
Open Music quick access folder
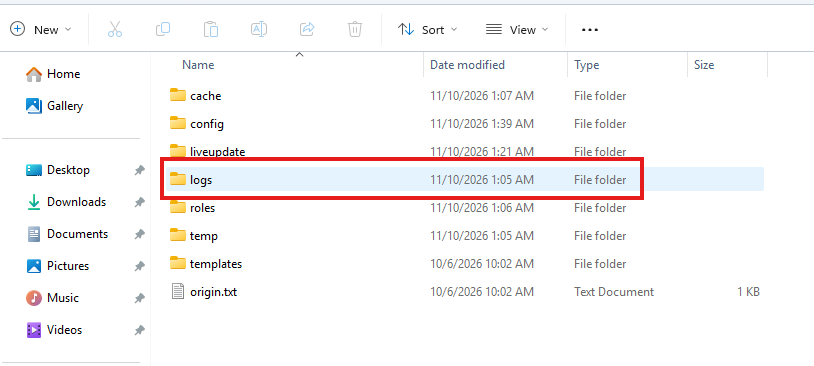[x=52, y=298]
